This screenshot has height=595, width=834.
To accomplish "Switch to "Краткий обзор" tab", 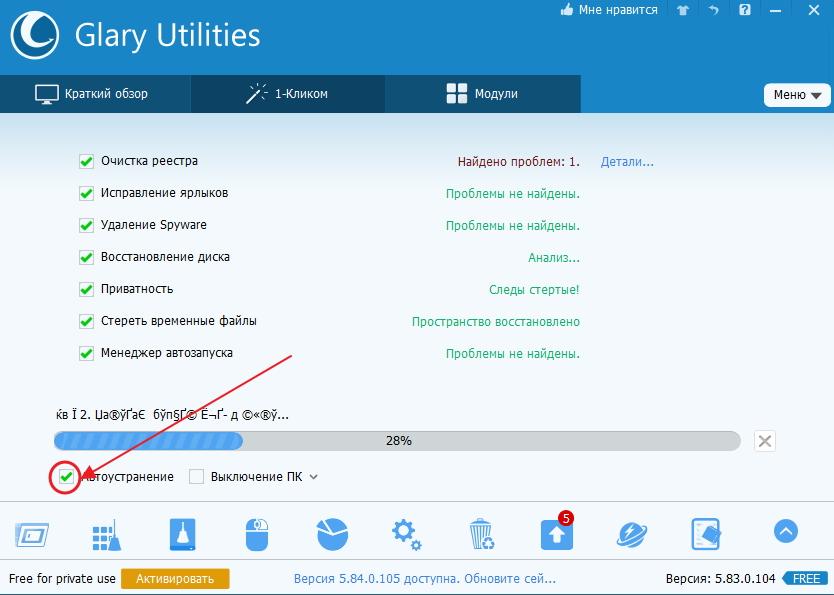I will 95,94.
